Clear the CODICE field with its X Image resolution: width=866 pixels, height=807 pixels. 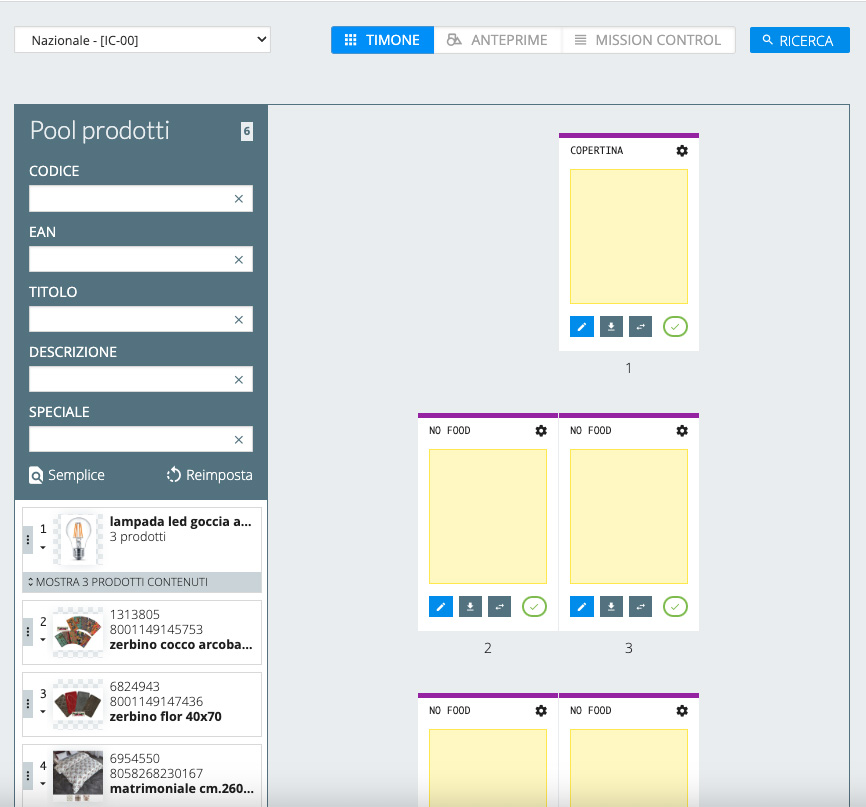239,199
